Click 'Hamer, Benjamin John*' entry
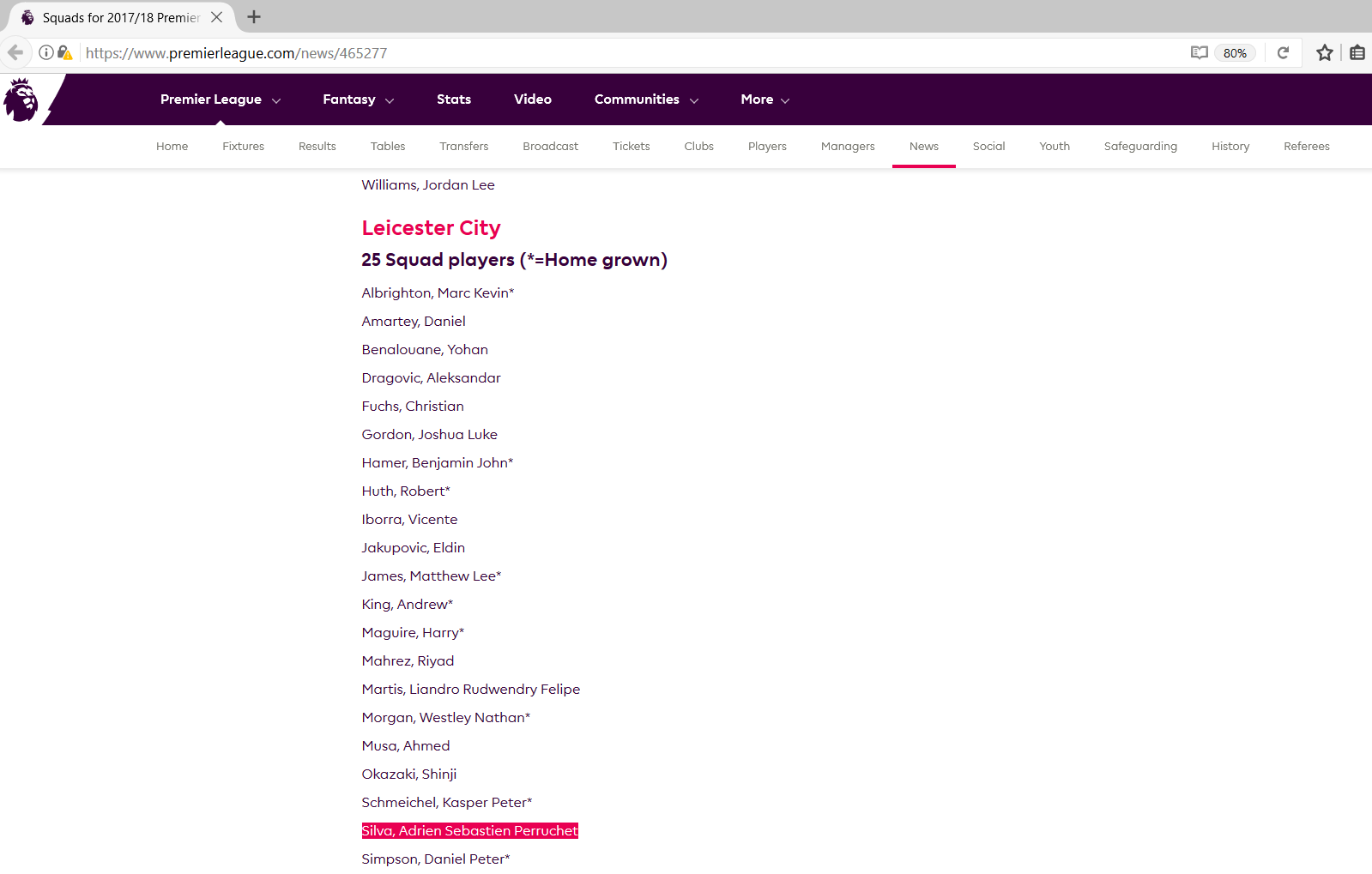 [x=438, y=463]
